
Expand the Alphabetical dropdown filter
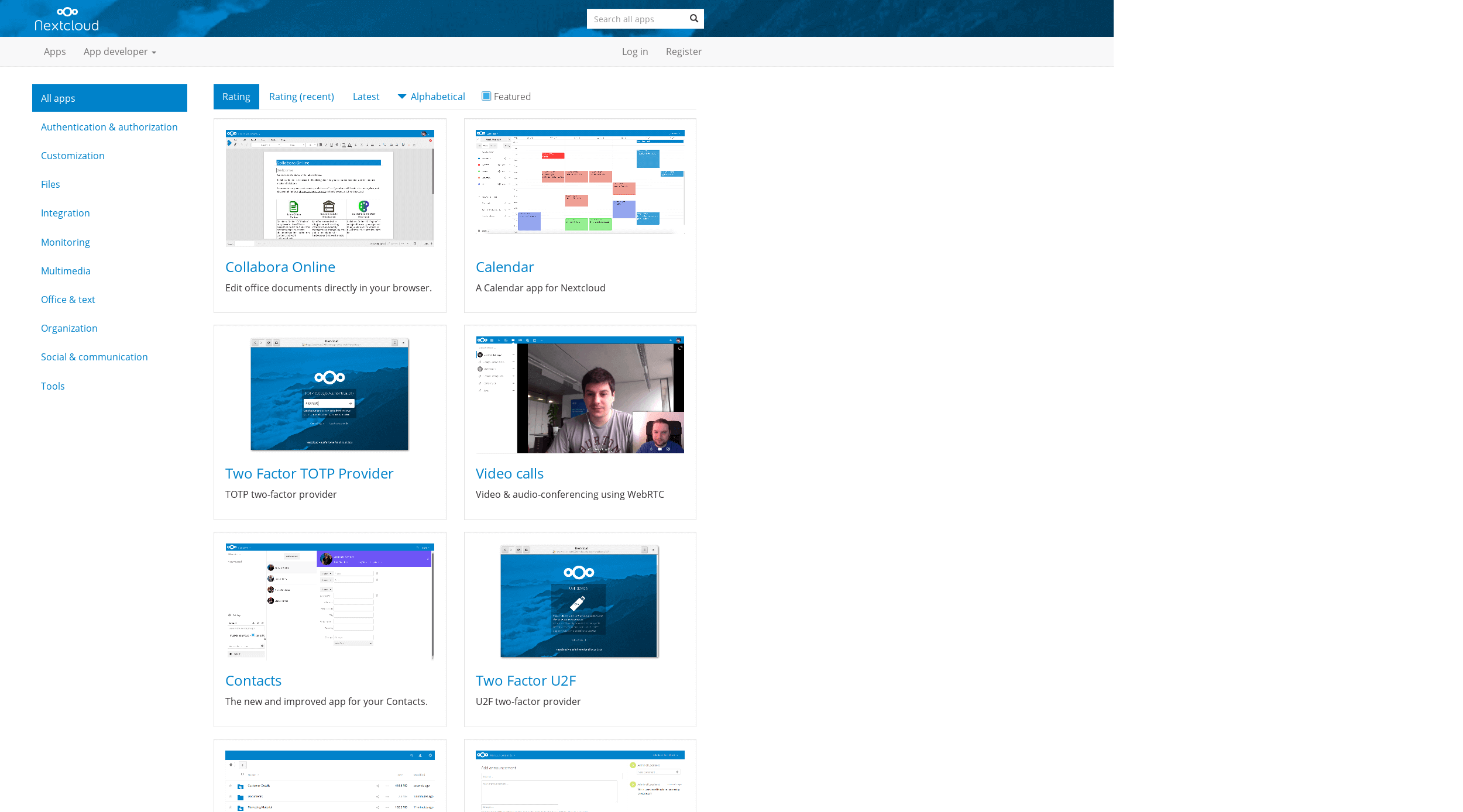431,96
